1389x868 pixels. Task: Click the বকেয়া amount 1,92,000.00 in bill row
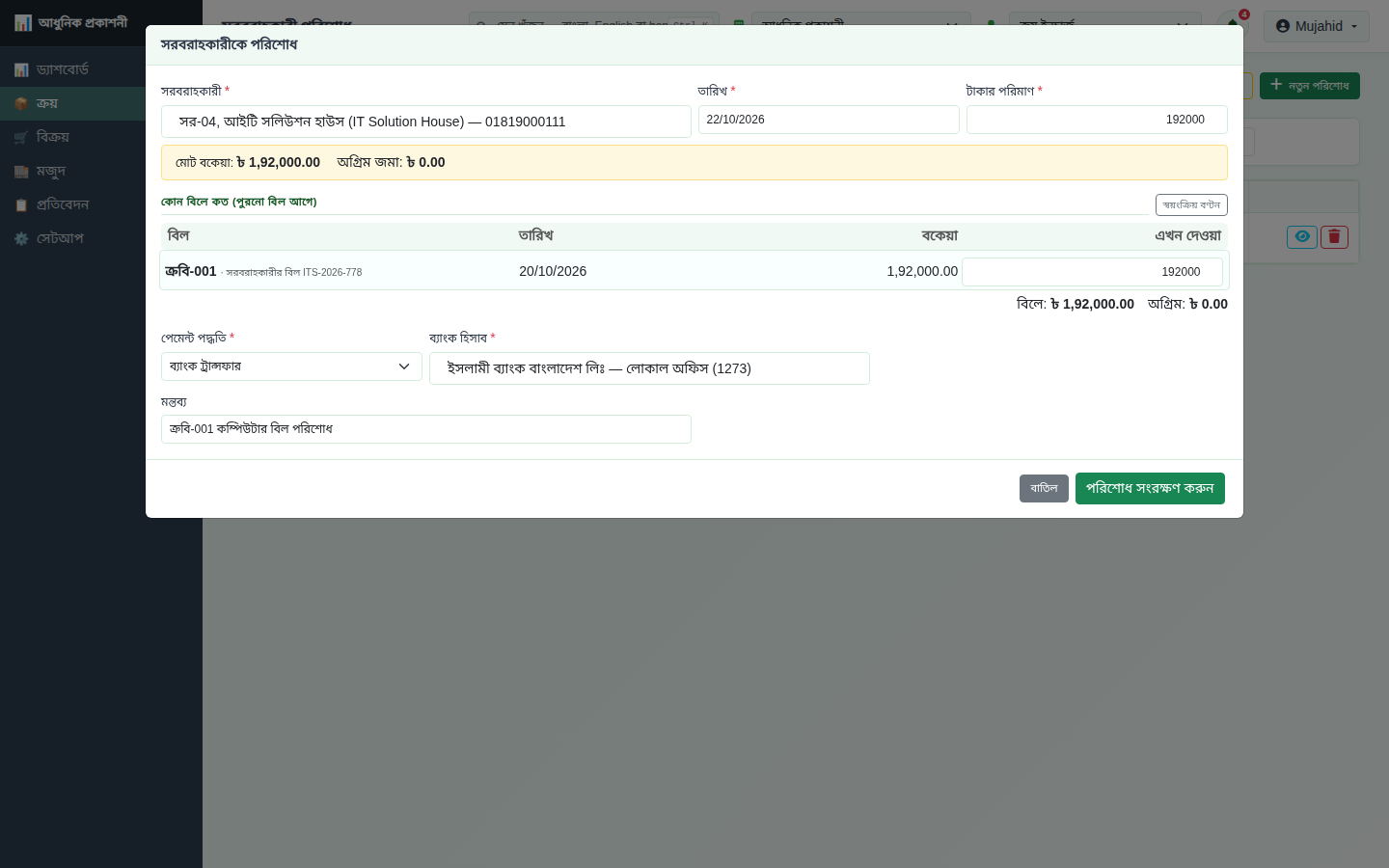922,272
